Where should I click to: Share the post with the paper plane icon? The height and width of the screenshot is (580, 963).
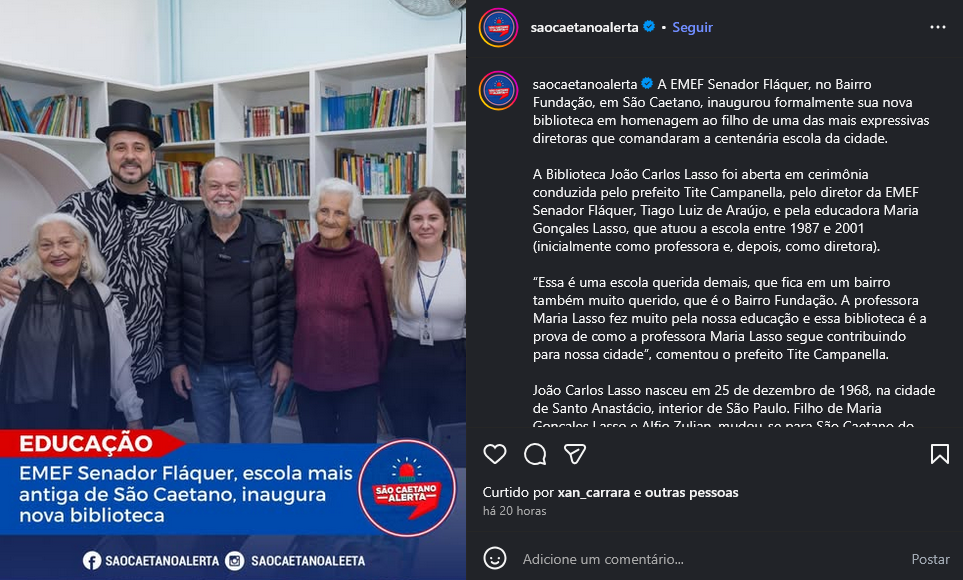pos(575,454)
